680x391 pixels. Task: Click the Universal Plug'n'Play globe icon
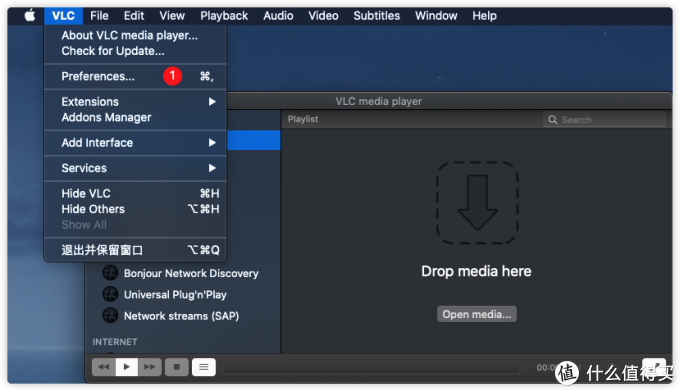(110, 294)
